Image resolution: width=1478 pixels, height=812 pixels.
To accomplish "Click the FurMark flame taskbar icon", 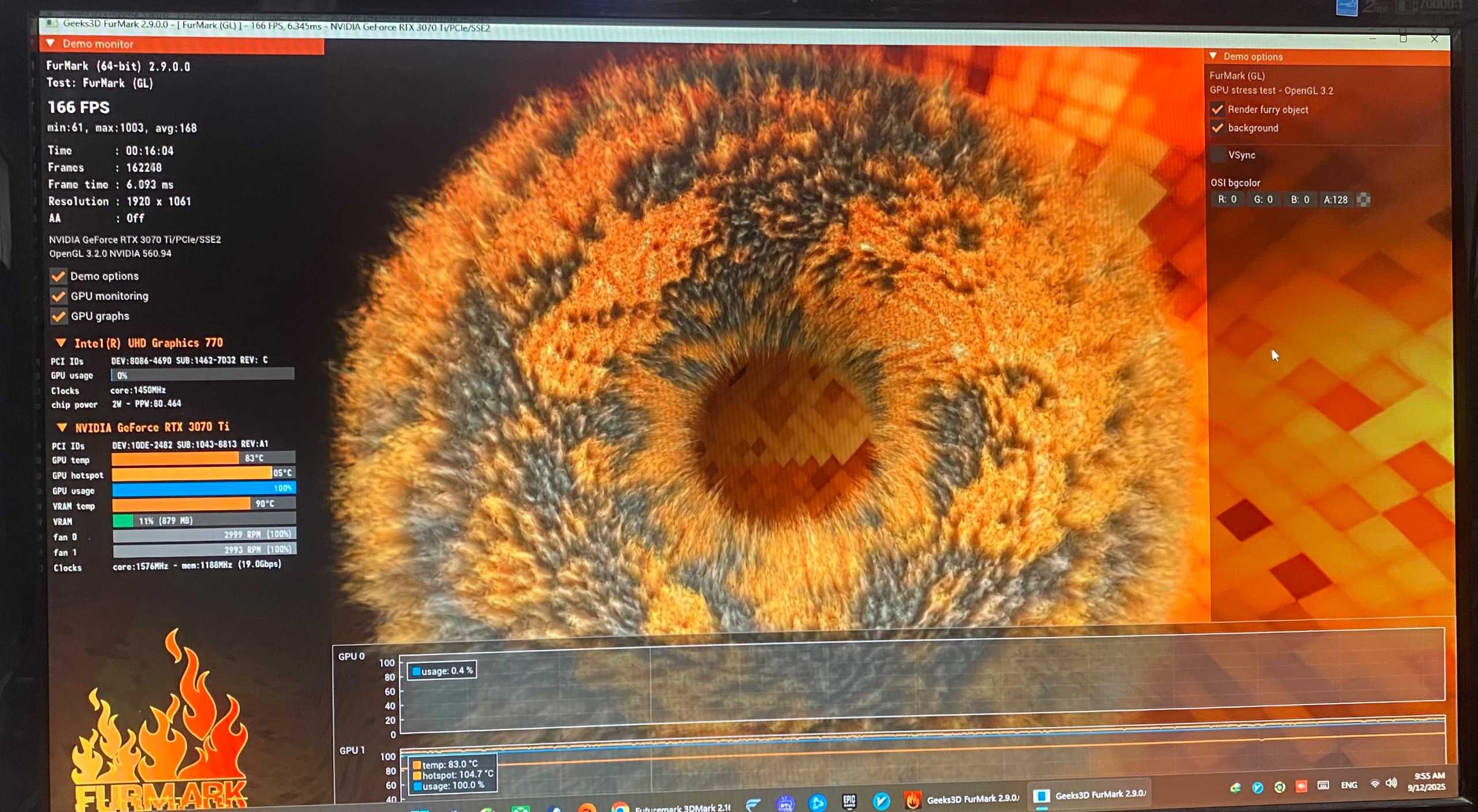I will coord(912,800).
